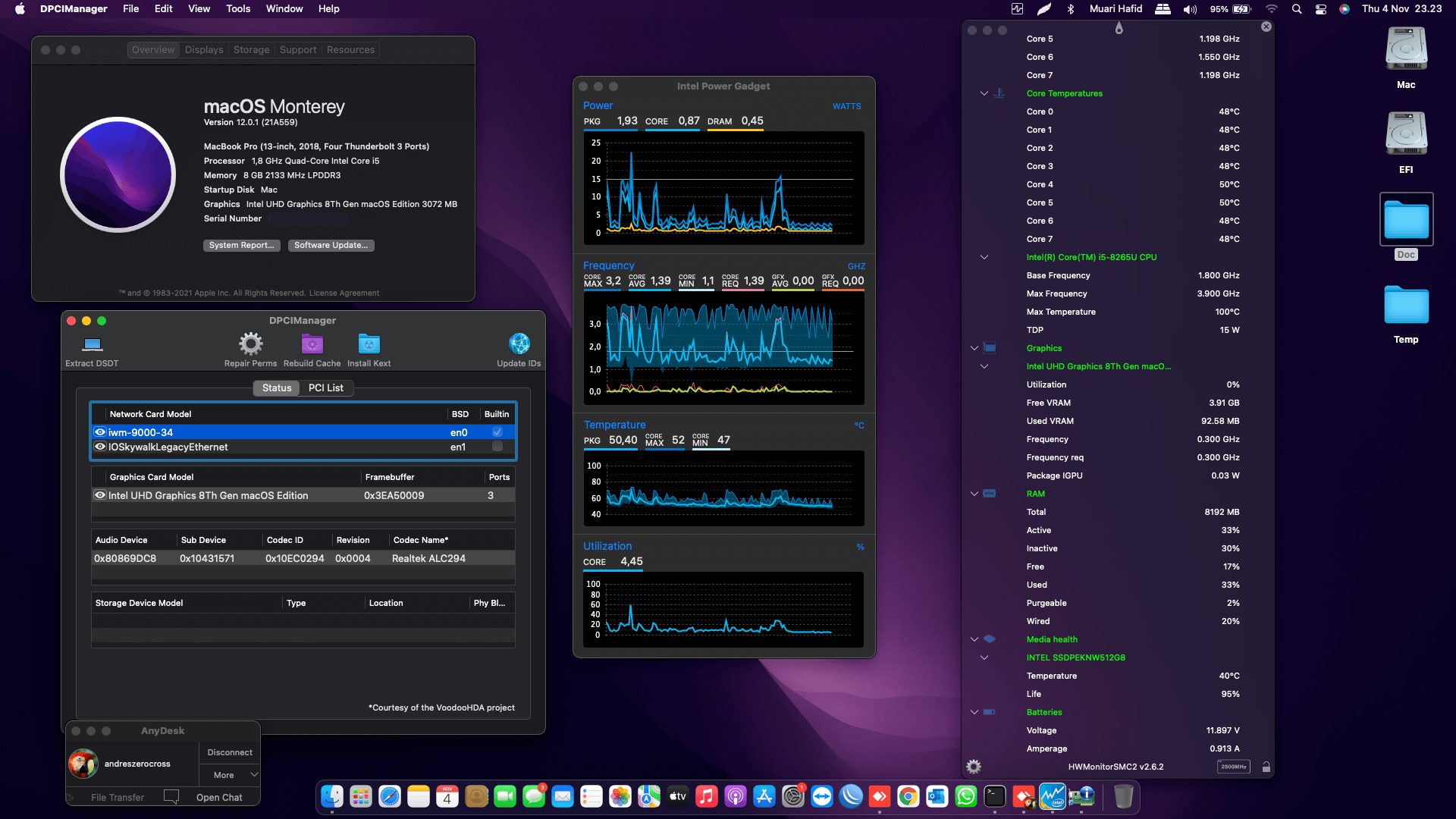This screenshot has height=819, width=1456.
Task: Open TeamViewer from the Dock
Action: (822, 796)
